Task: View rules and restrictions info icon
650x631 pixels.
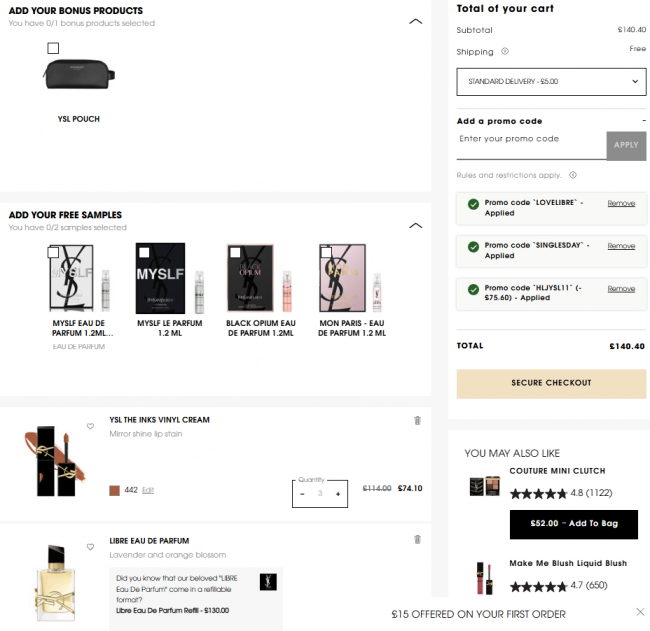Action: 573,175
